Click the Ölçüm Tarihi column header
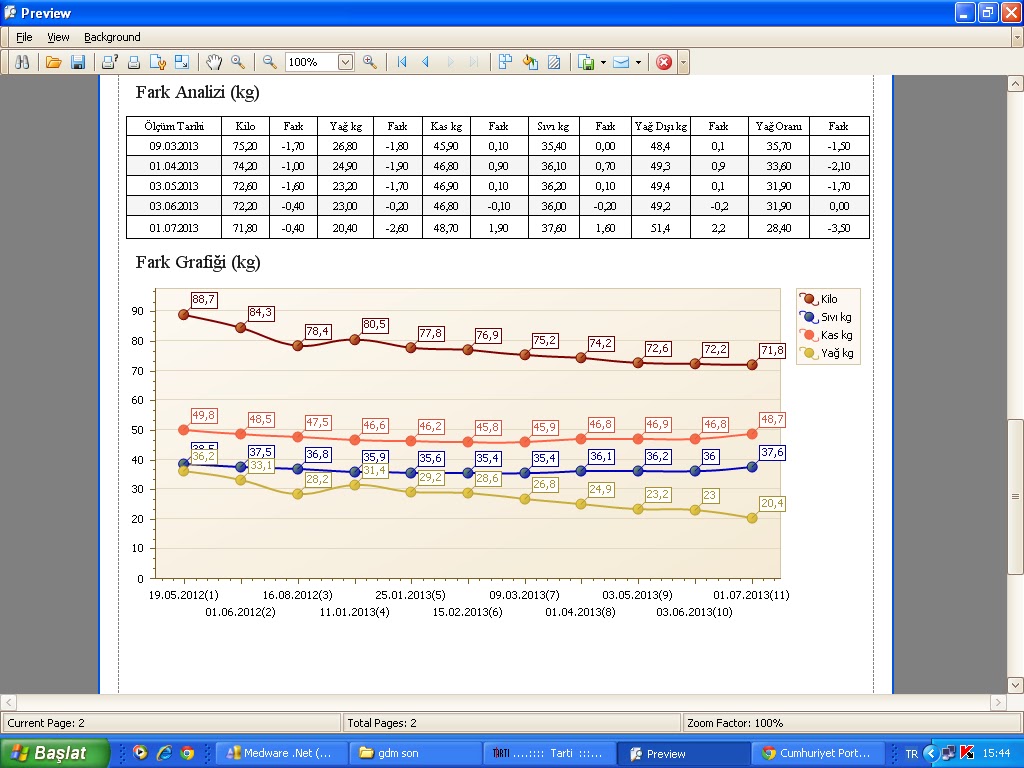1024x768 pixels. 174,126
